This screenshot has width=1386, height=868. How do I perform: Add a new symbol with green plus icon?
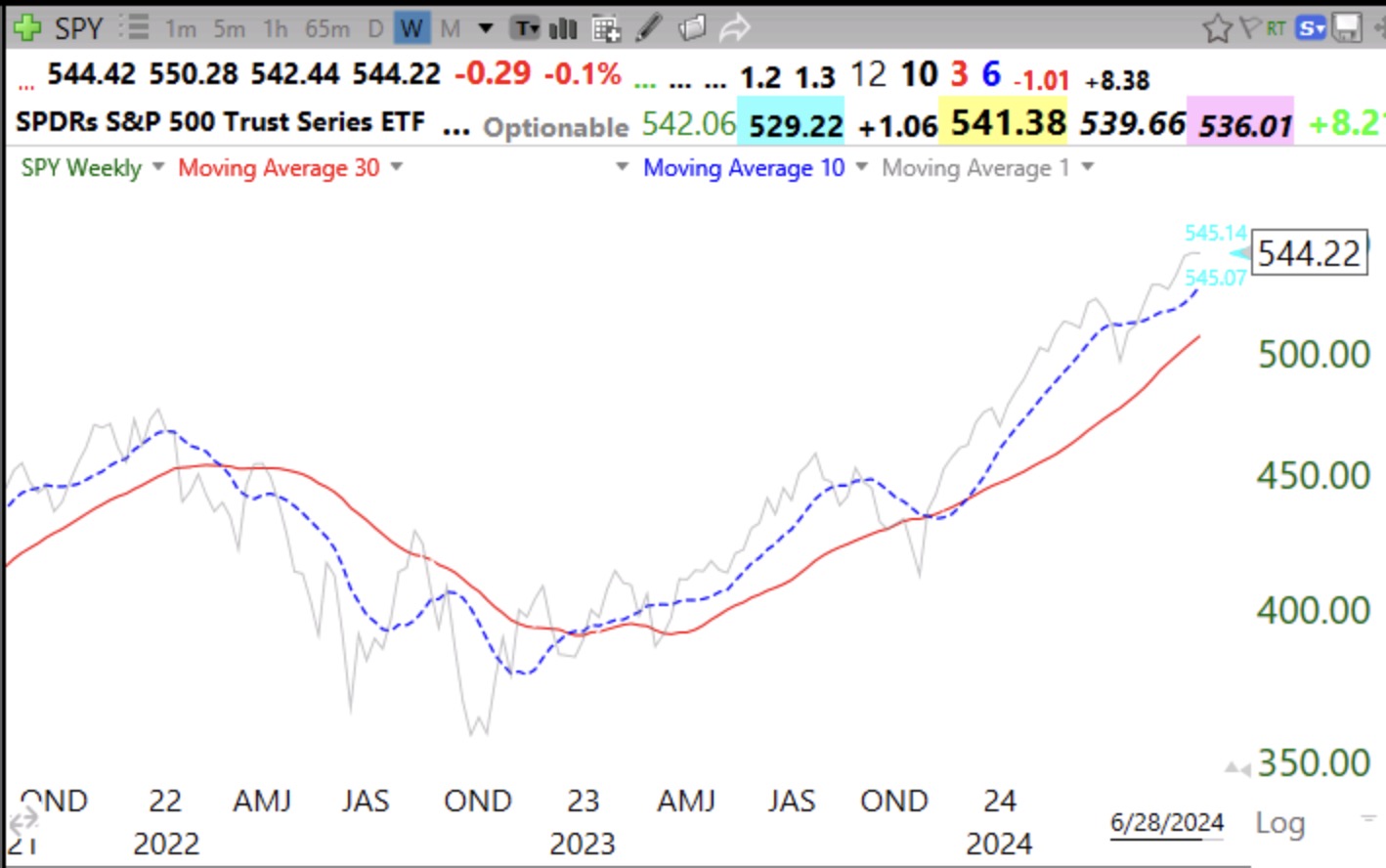coord(29,26)
